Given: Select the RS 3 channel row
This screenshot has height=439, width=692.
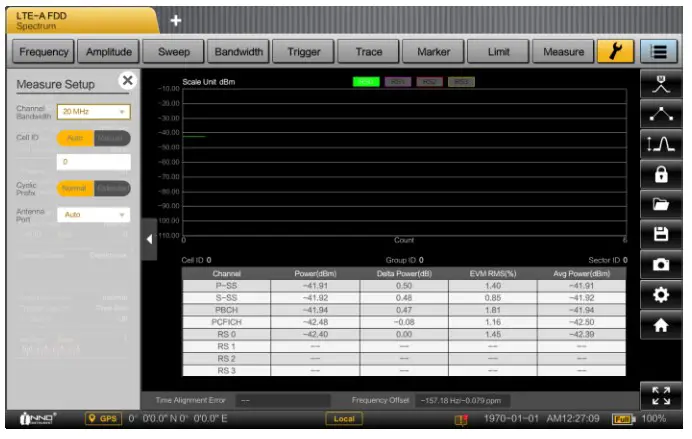Looking at the screenshot, I should click(x=404, y=371).
